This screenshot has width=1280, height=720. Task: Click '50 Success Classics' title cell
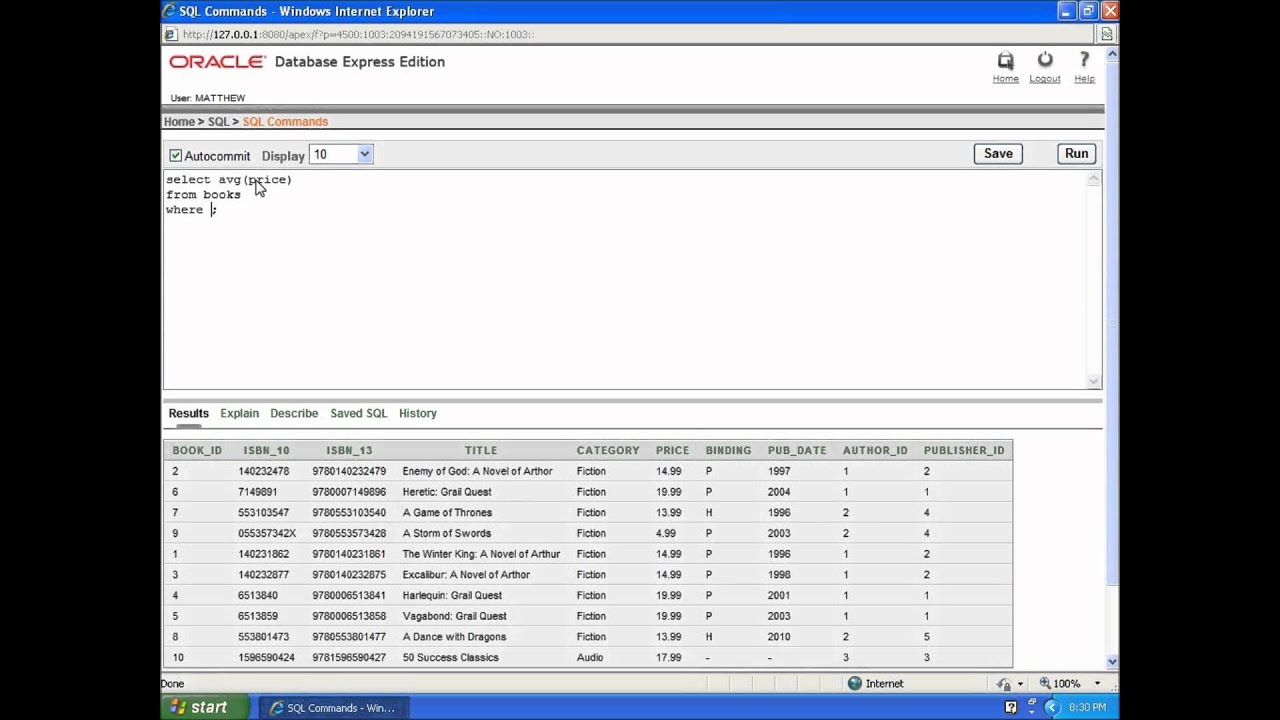click(450, 658)
